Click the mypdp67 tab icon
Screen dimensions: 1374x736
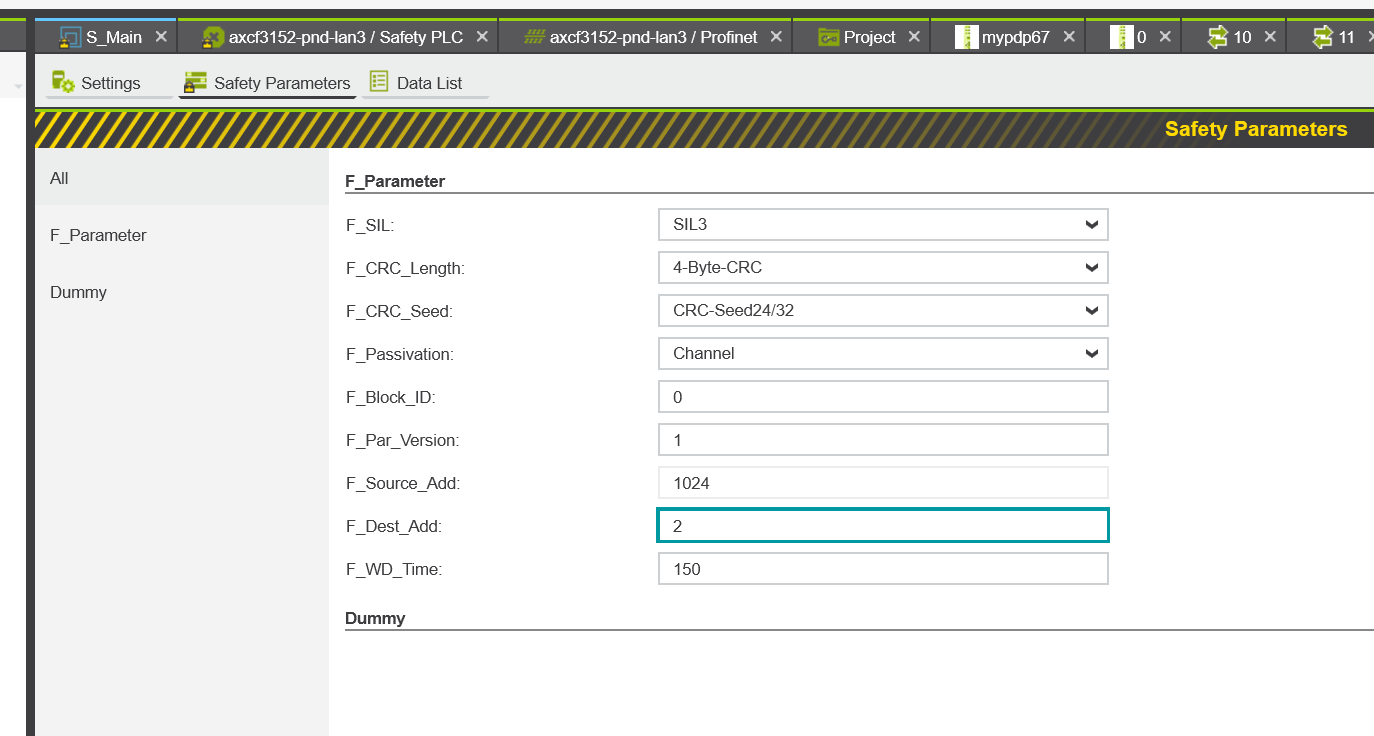point(966,37)
